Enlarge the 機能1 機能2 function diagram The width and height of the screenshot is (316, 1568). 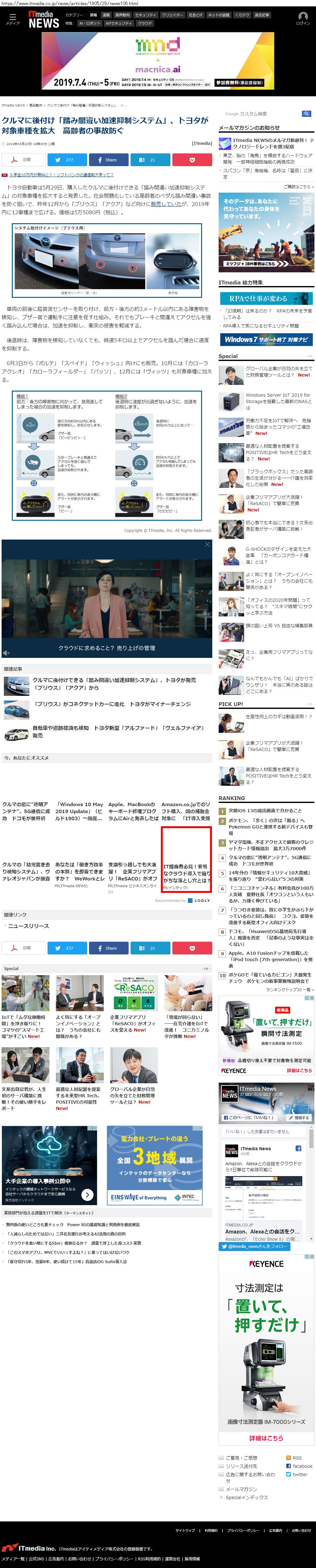[107, 456]
